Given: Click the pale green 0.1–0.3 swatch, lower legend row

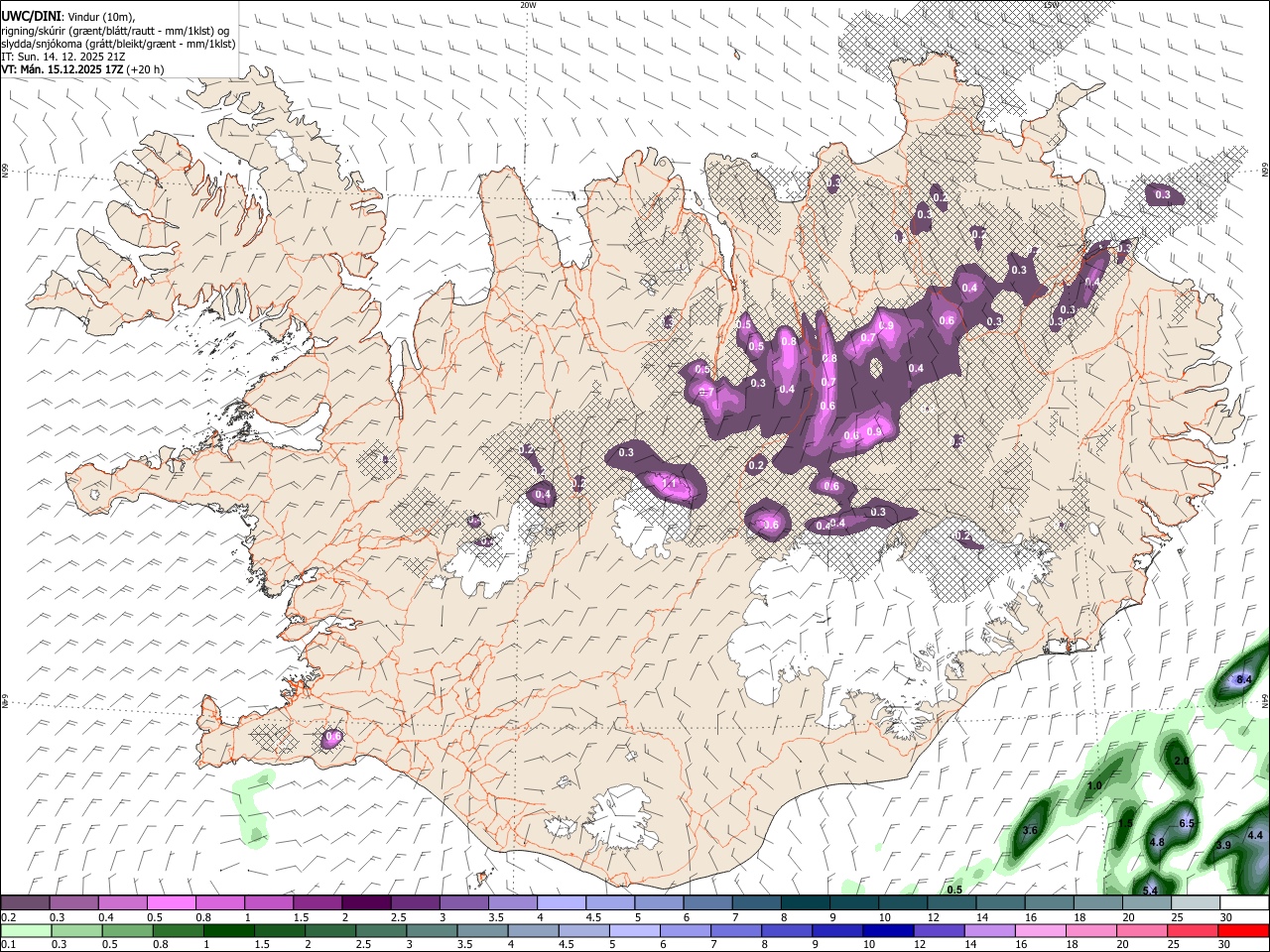Looking at the screenshot, I should point(28,930).
